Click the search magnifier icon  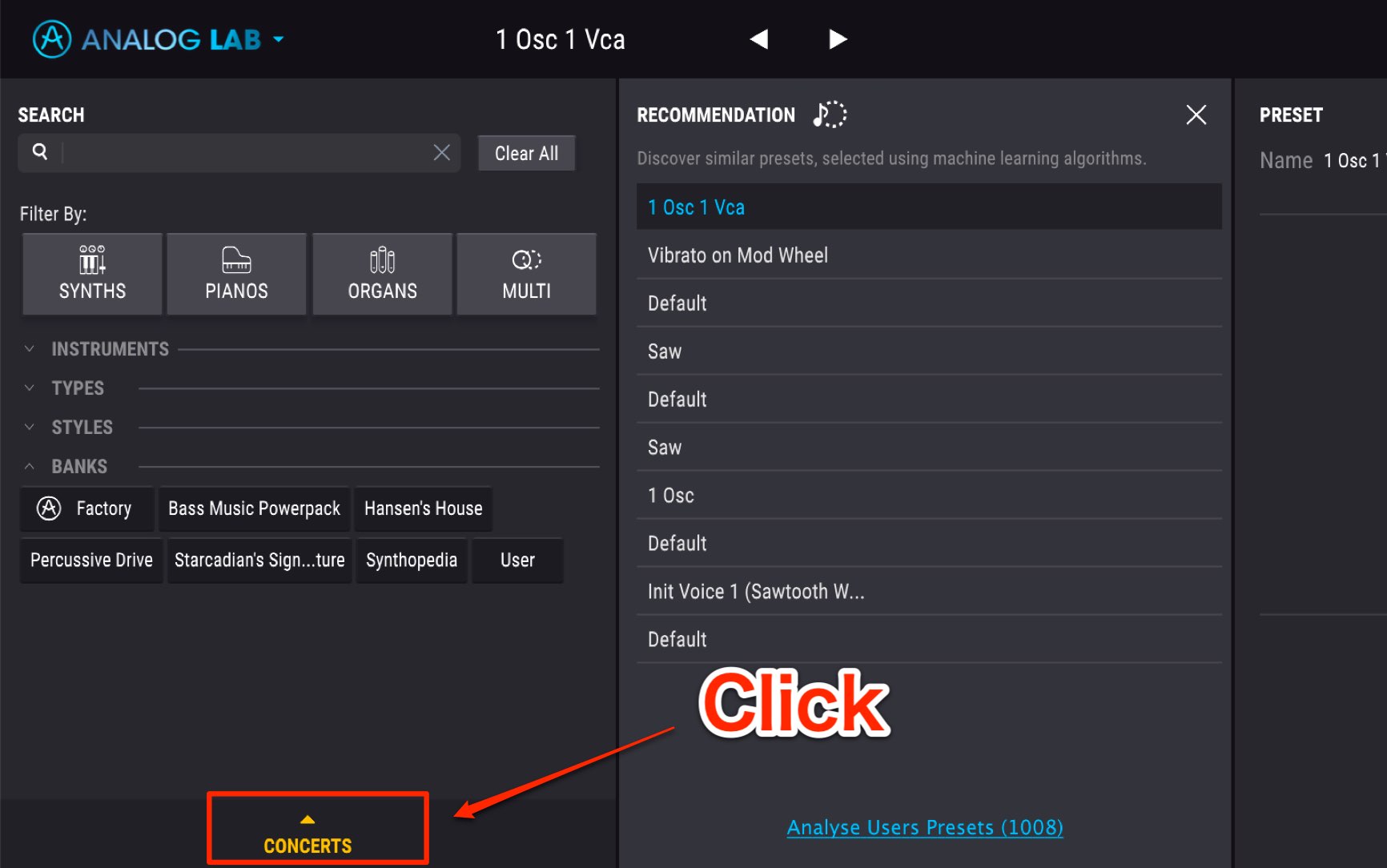point(39,151)
